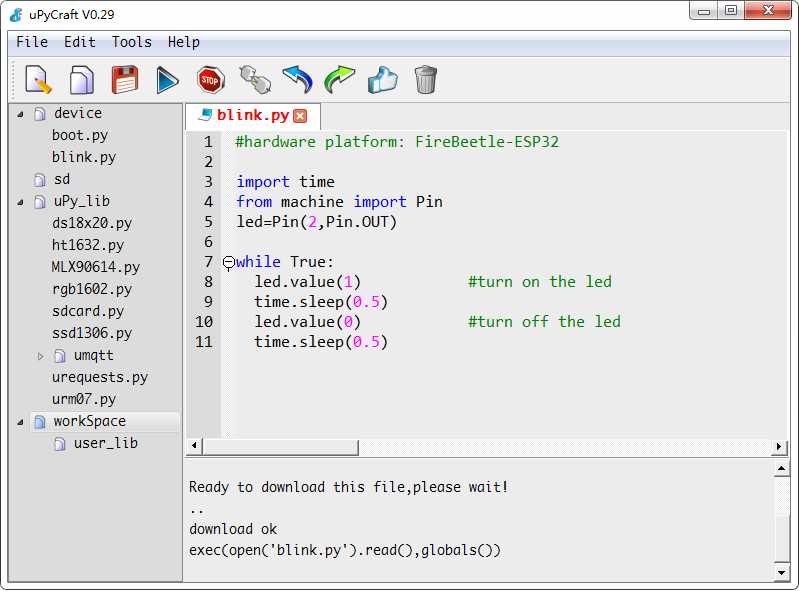Click the Syntax check thumbs-up icon
The height and width of the screenshot is (591, 799).
point(383,80)
